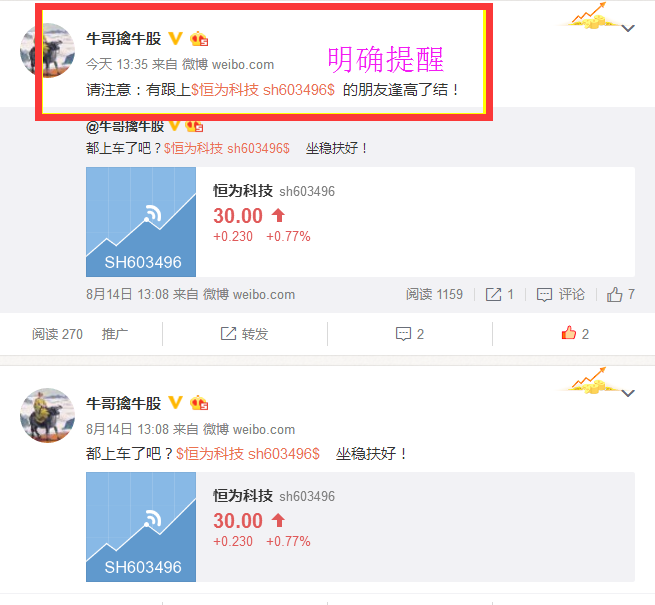Click the 推广 promote link
Screen dimensions: 655x605
114,334
